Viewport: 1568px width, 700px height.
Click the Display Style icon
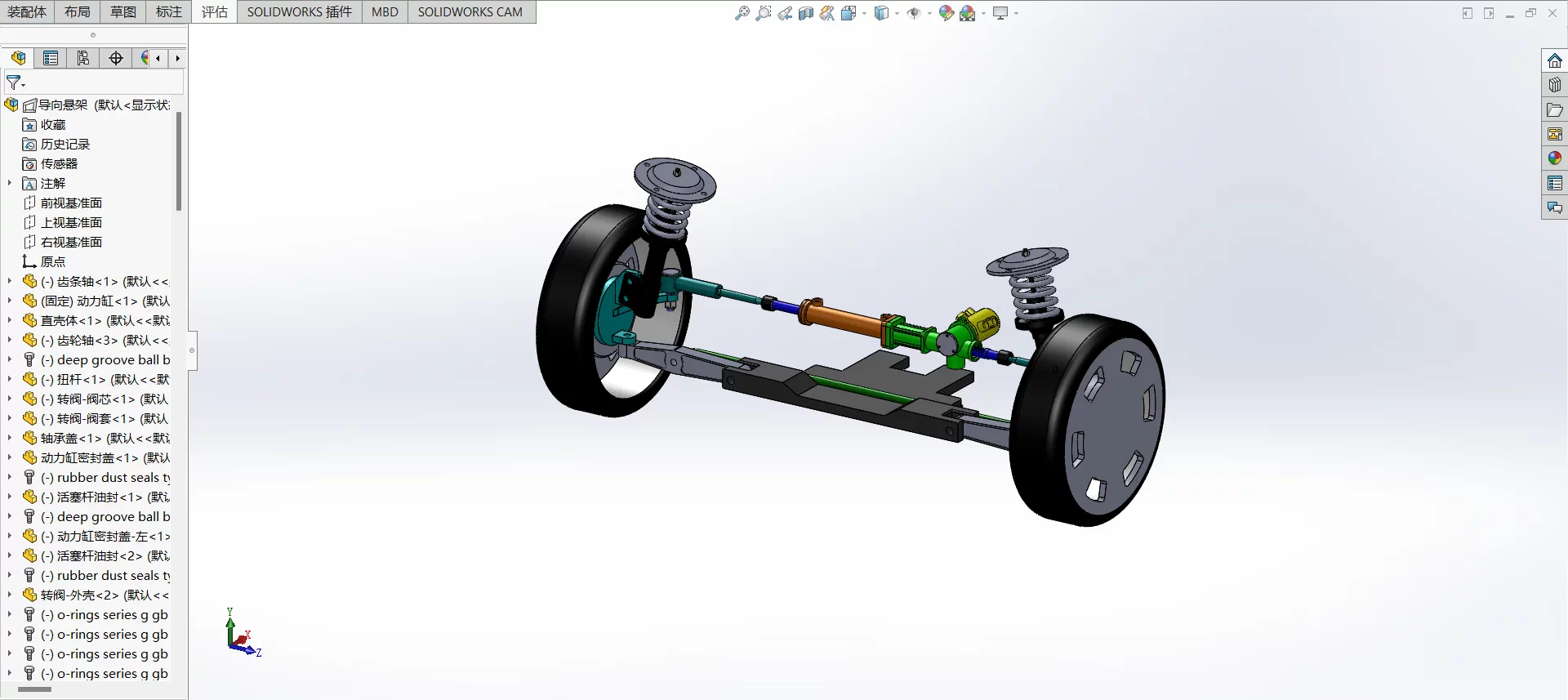click(x=881, y=13)
